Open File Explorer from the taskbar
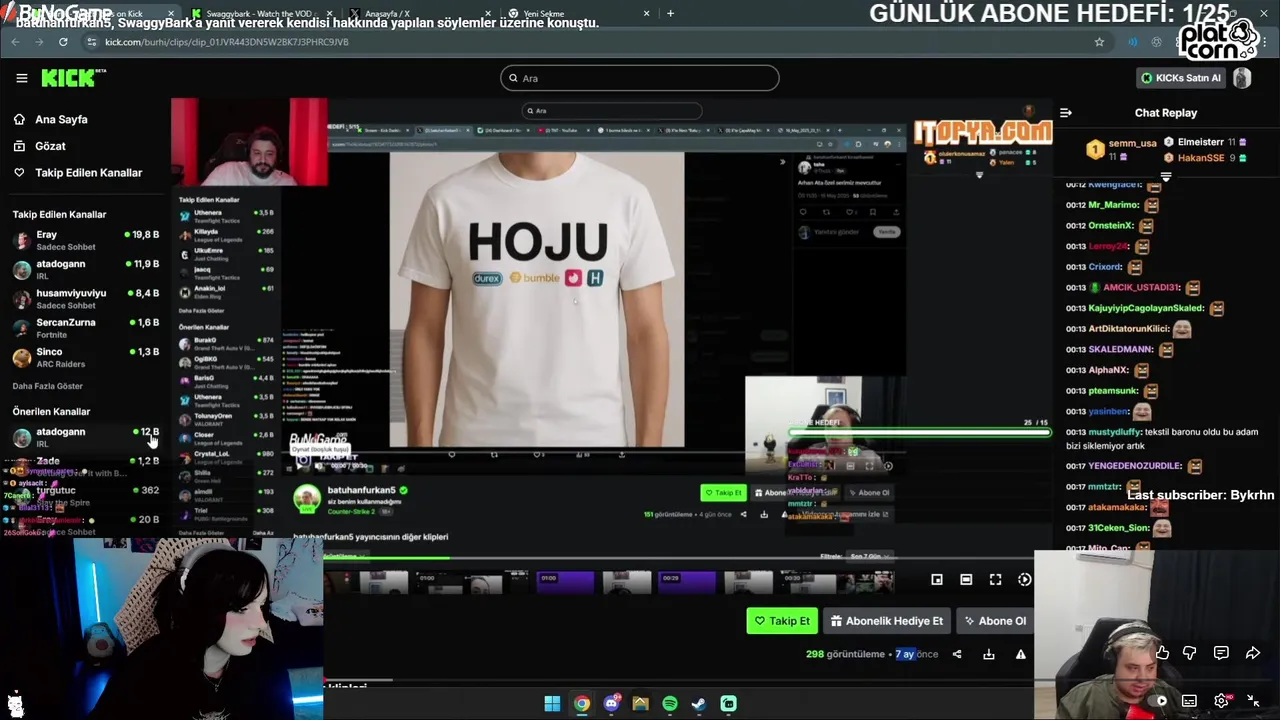Viewport: 1280px width, 720px height. point(640,704)
